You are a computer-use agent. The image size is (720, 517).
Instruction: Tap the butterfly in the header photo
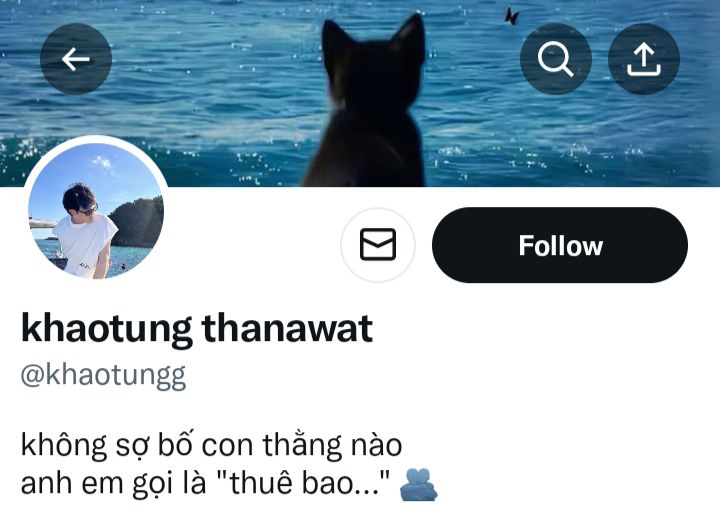pos(511,17)
